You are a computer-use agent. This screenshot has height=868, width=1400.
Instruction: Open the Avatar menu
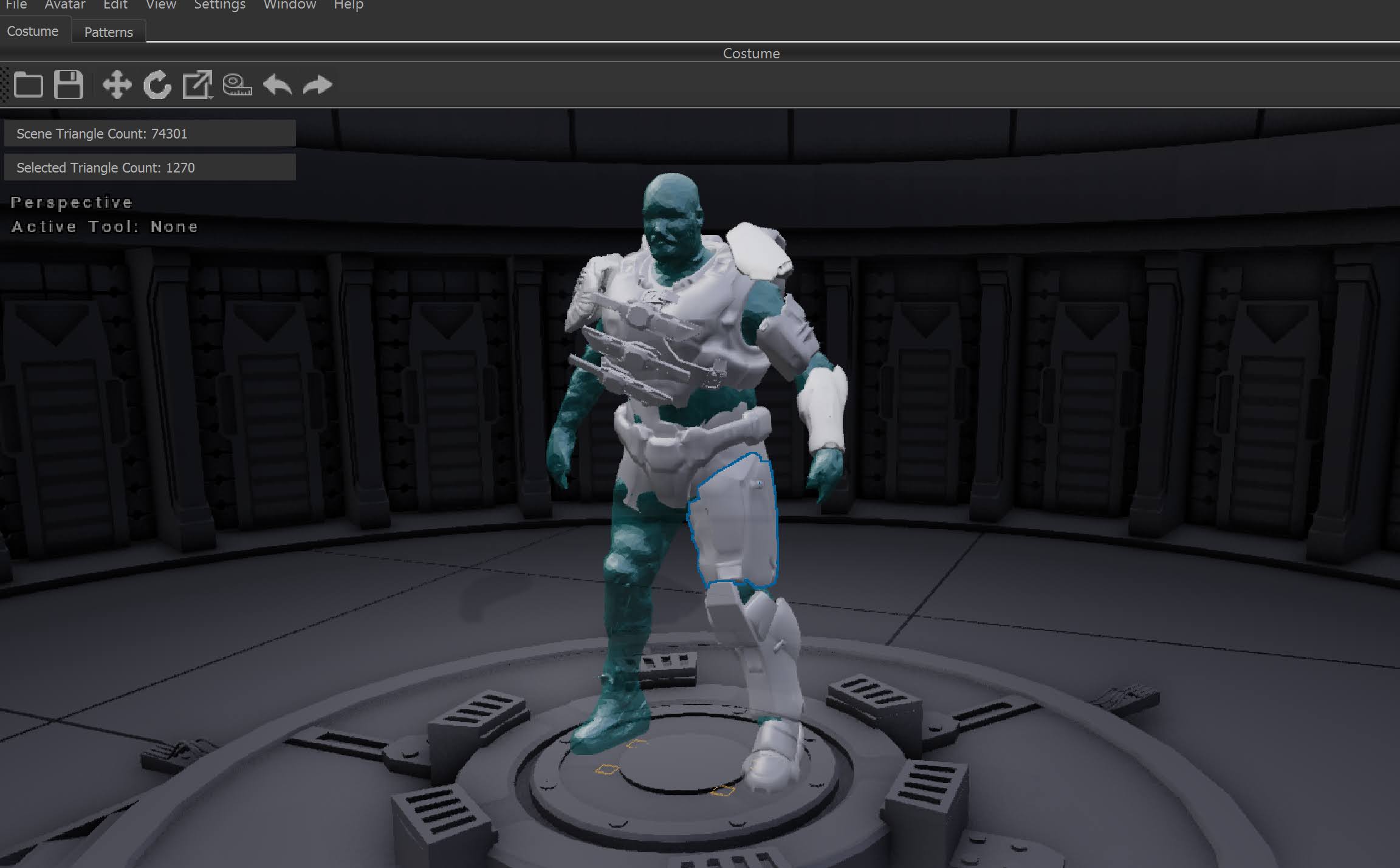[x=65, y=5]
